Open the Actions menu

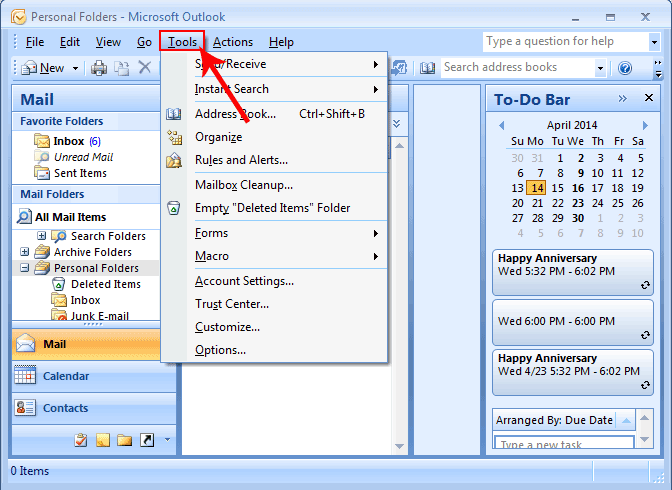tap(233, 42)
